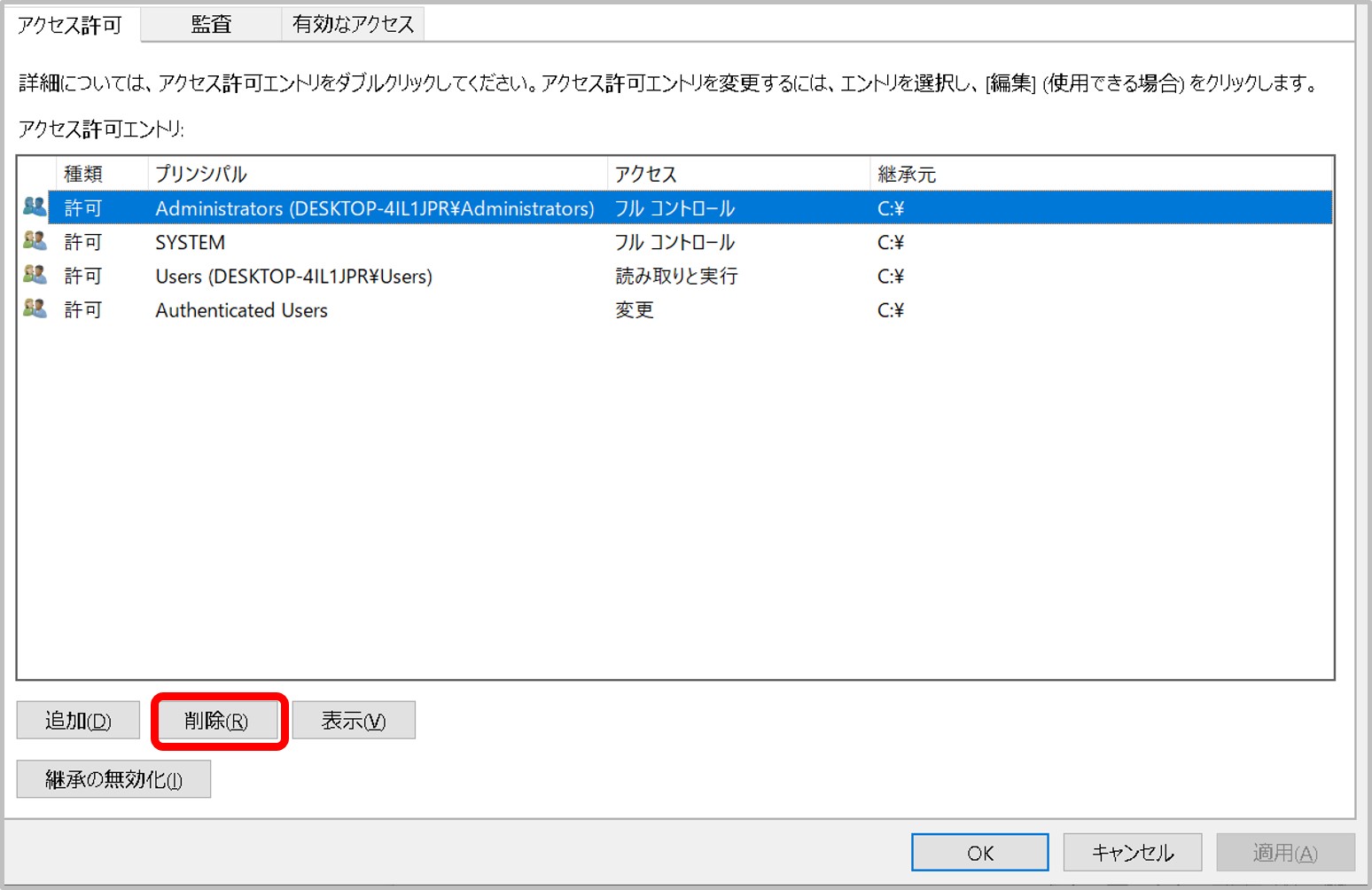Click the group icon beside Authenticated Users

tap(35, 308)
